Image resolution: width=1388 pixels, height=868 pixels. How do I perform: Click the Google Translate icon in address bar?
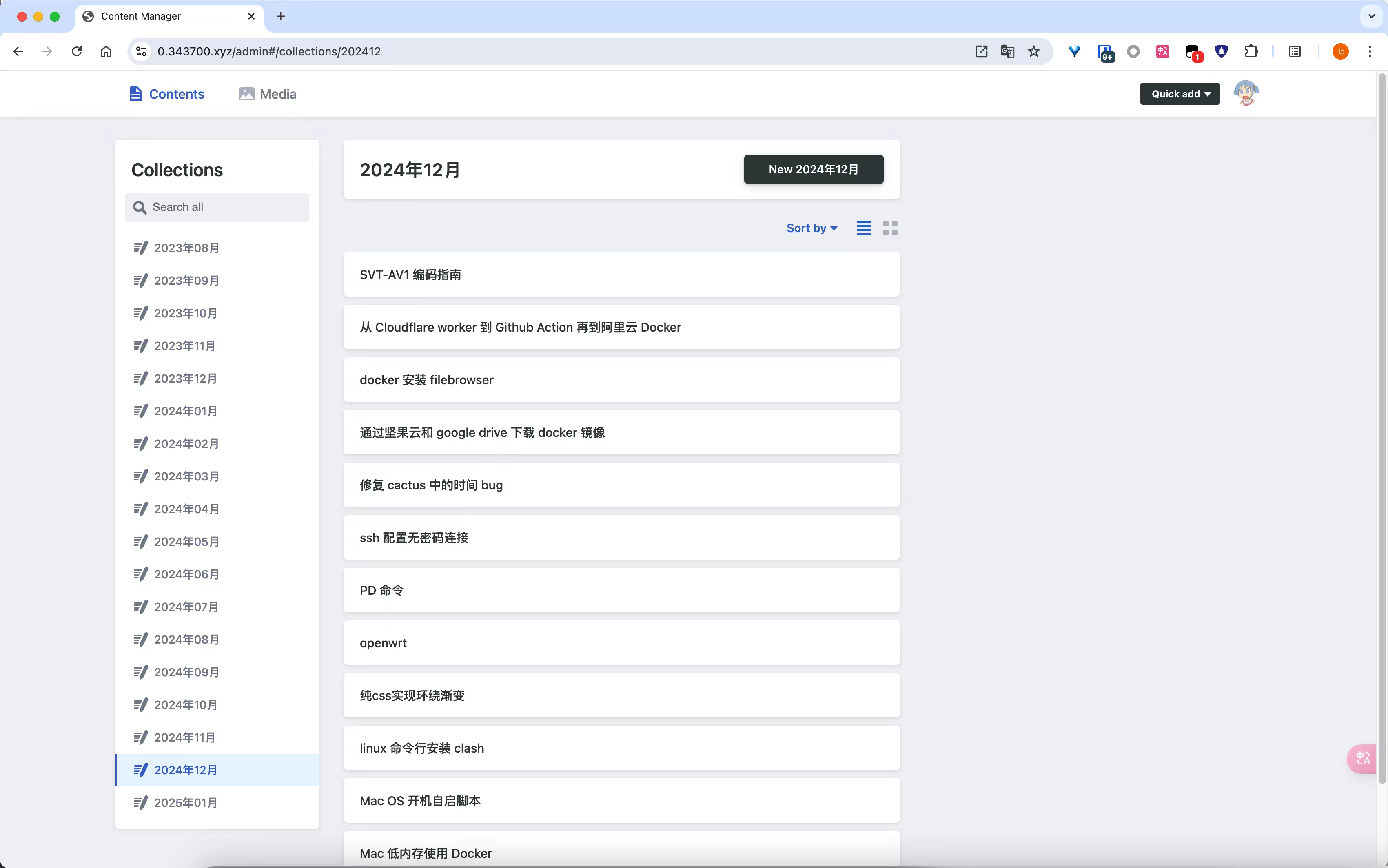1007,52
